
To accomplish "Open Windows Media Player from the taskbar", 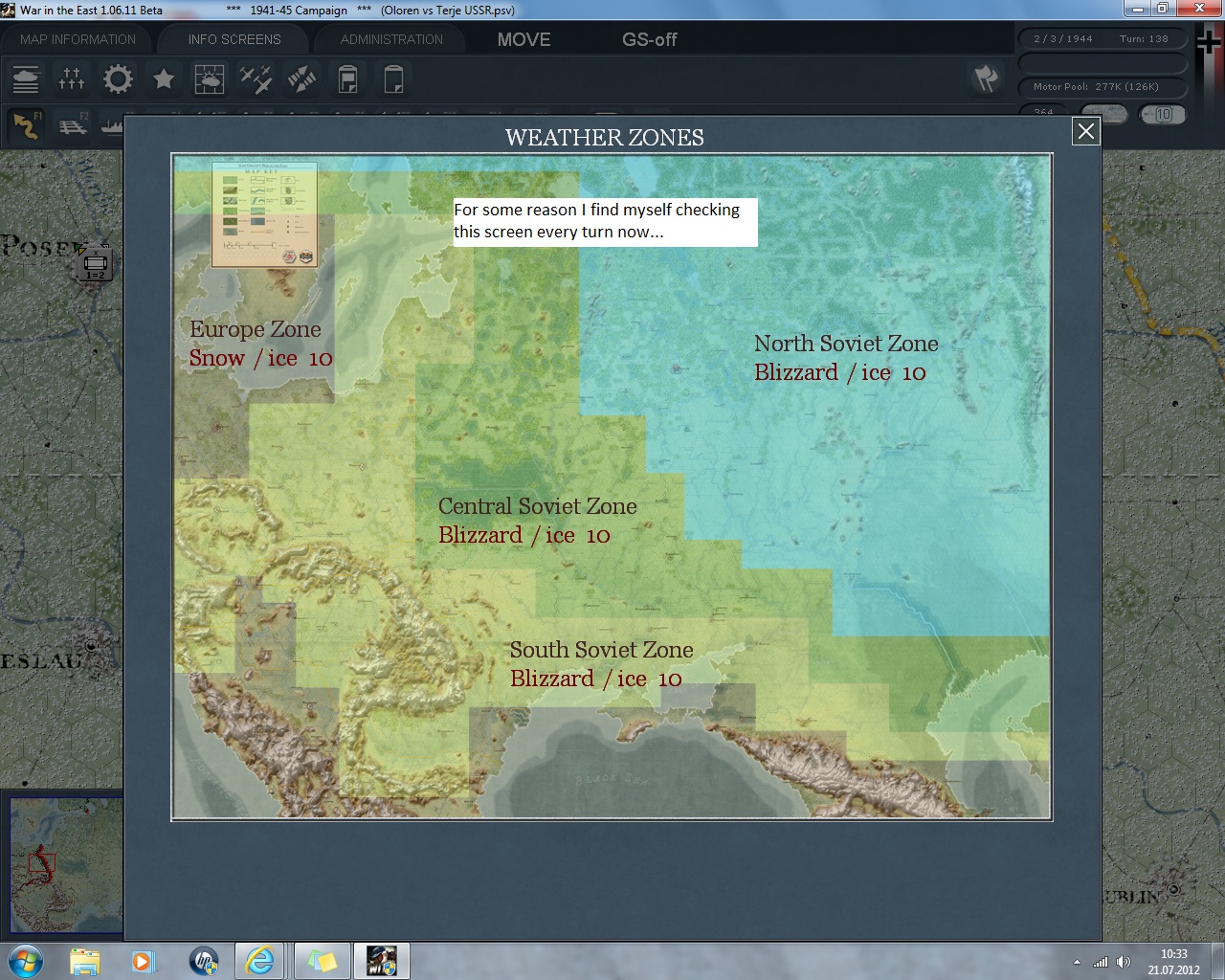I will (144, 961).
